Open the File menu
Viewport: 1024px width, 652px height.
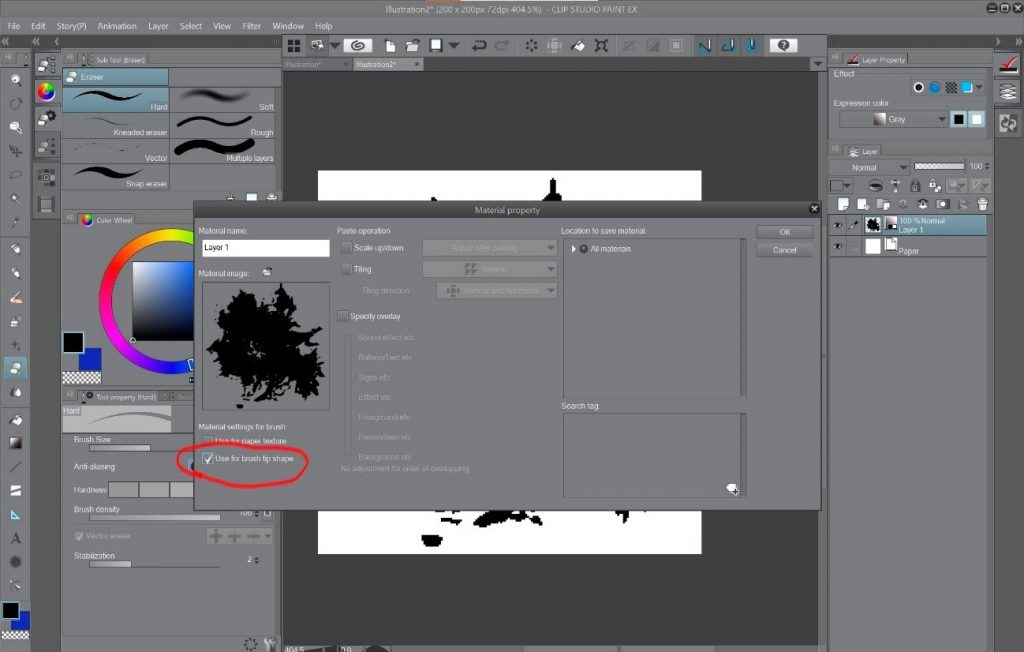pyautogui.click(x=14, y=26)
